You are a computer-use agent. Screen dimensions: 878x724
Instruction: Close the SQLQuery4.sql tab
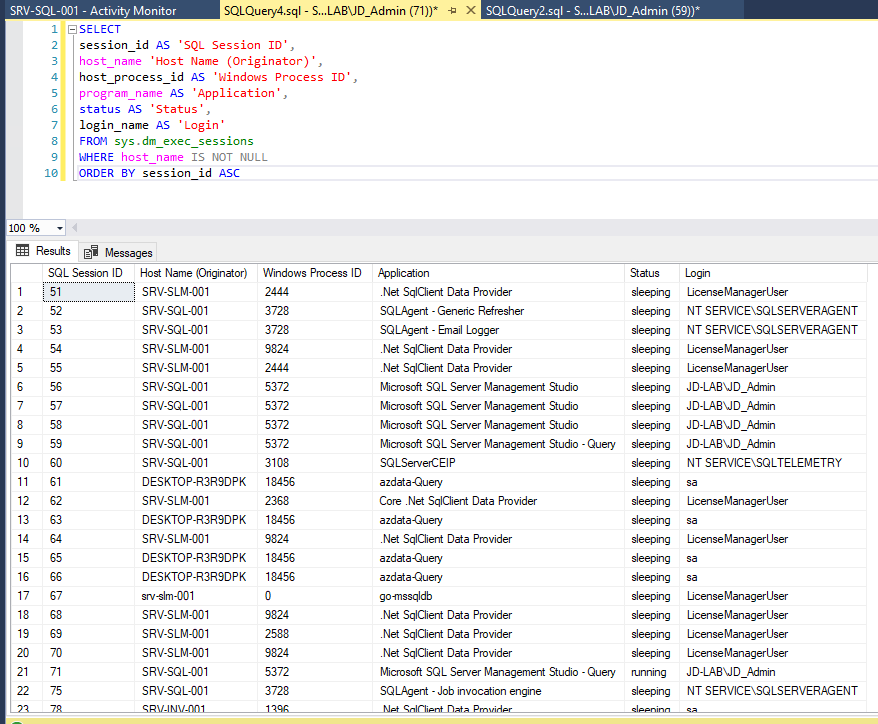pos(469,10)
